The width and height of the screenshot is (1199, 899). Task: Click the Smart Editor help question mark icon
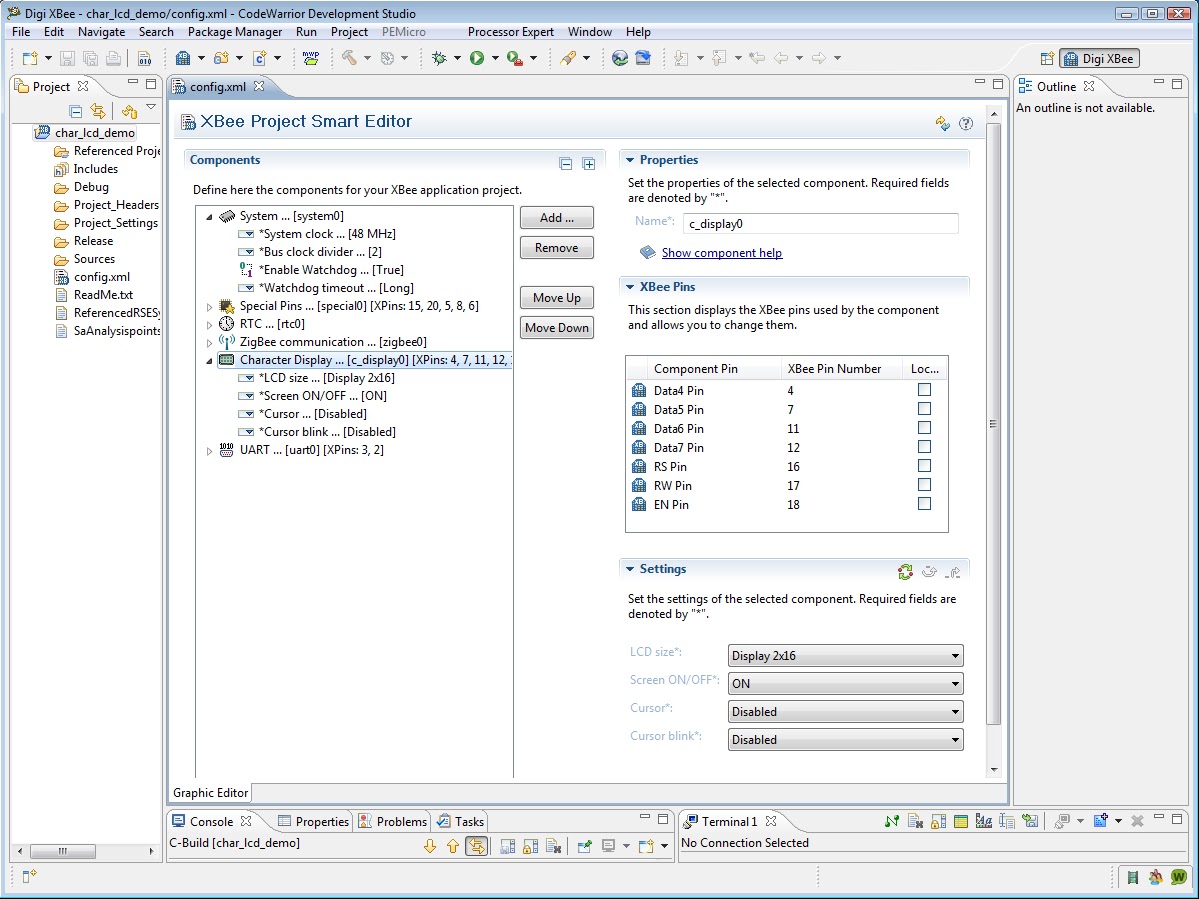[967, 123]
